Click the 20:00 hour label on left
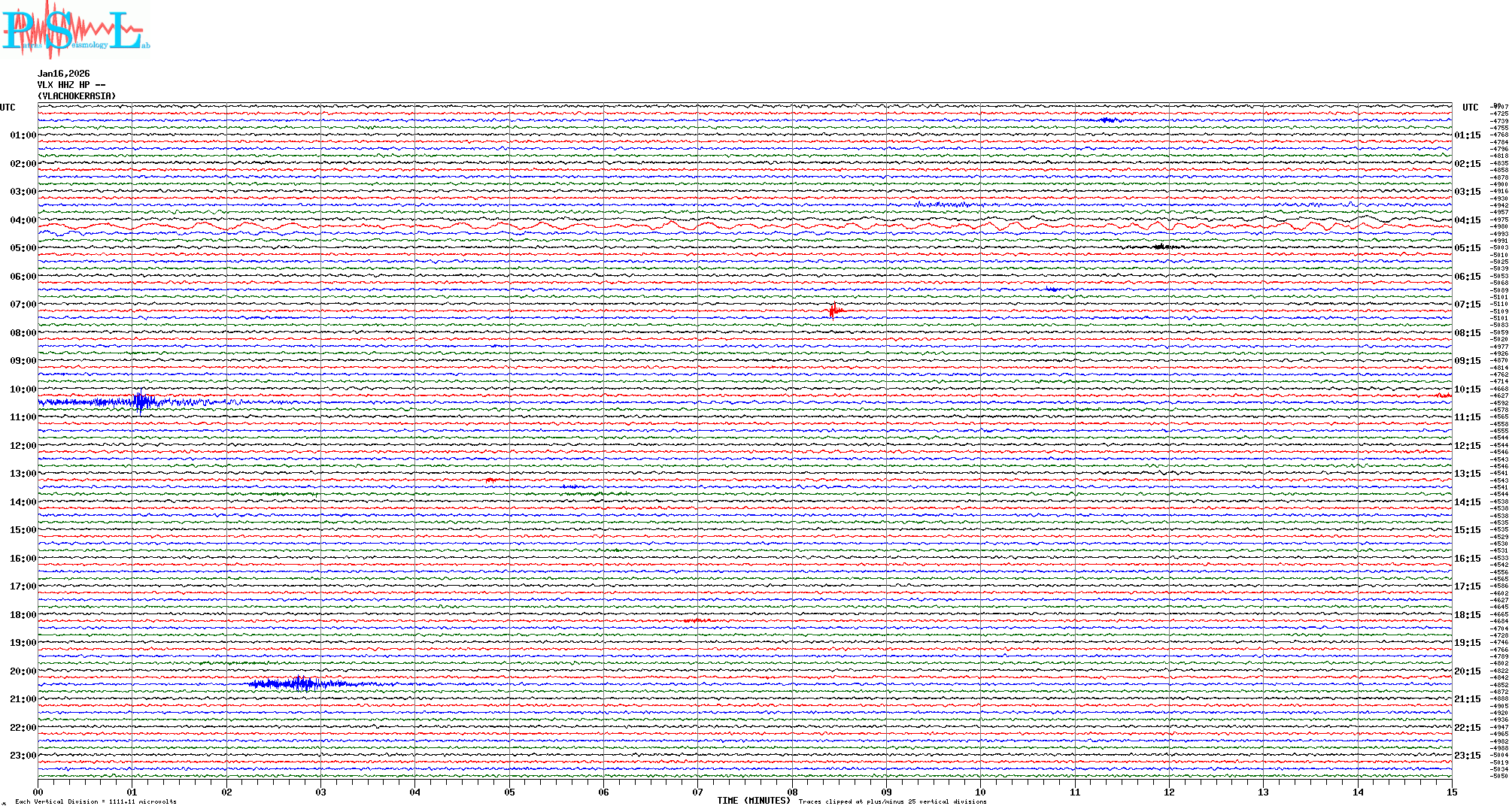Viewport: 1512px width, 812px height. pos(23,671)
